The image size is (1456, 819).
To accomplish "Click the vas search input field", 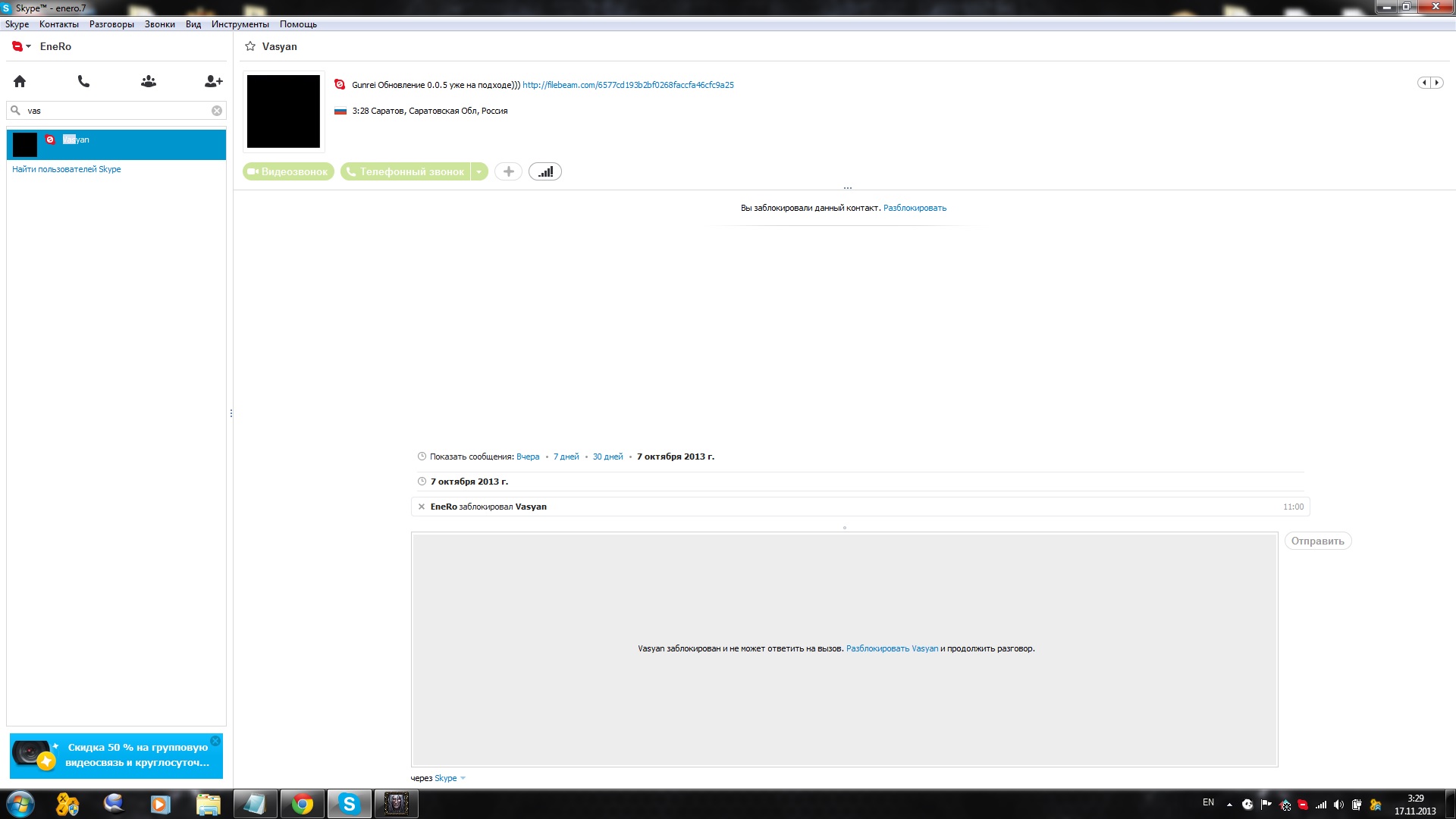I will coord(114,111).
